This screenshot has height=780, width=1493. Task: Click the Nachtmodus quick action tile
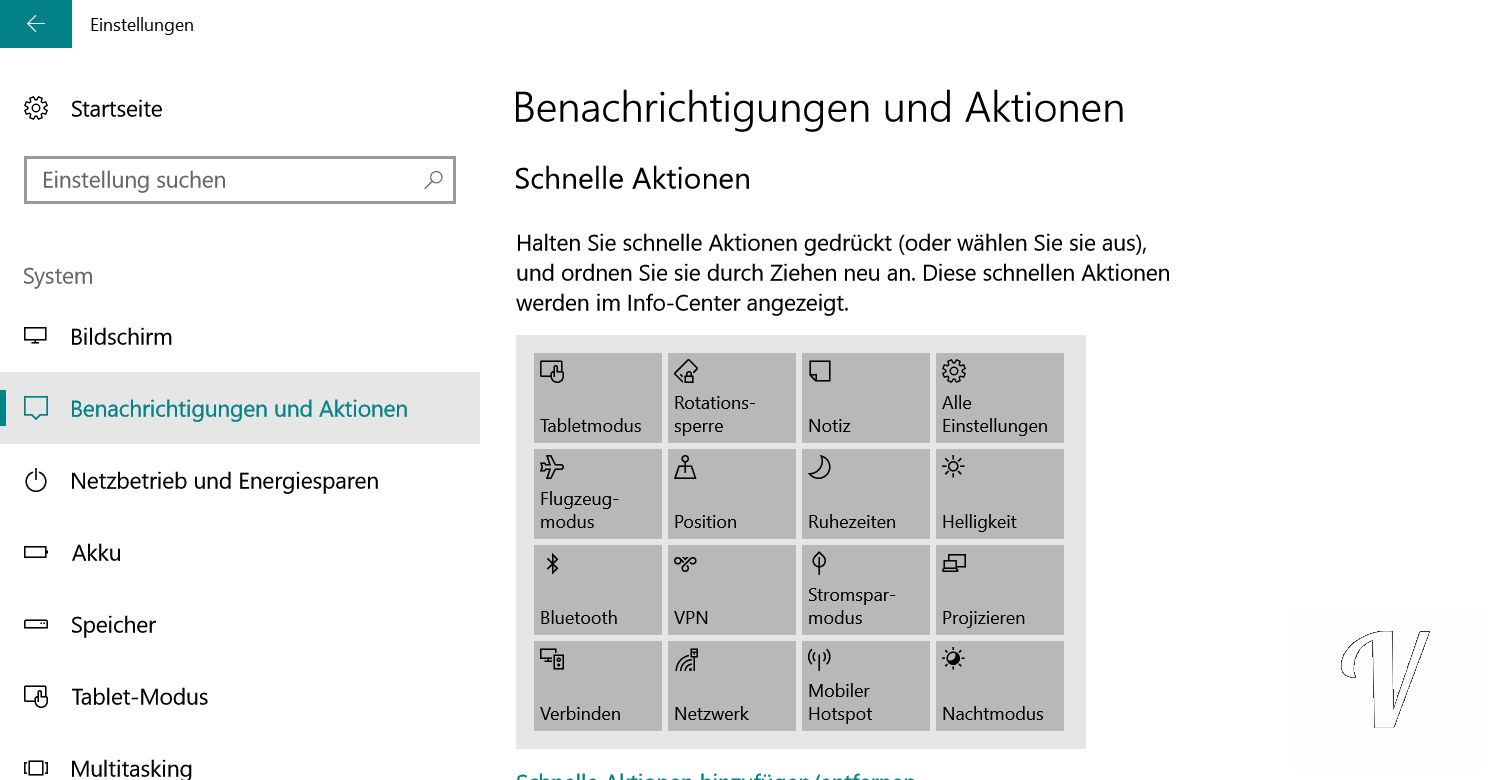[999, 685]
